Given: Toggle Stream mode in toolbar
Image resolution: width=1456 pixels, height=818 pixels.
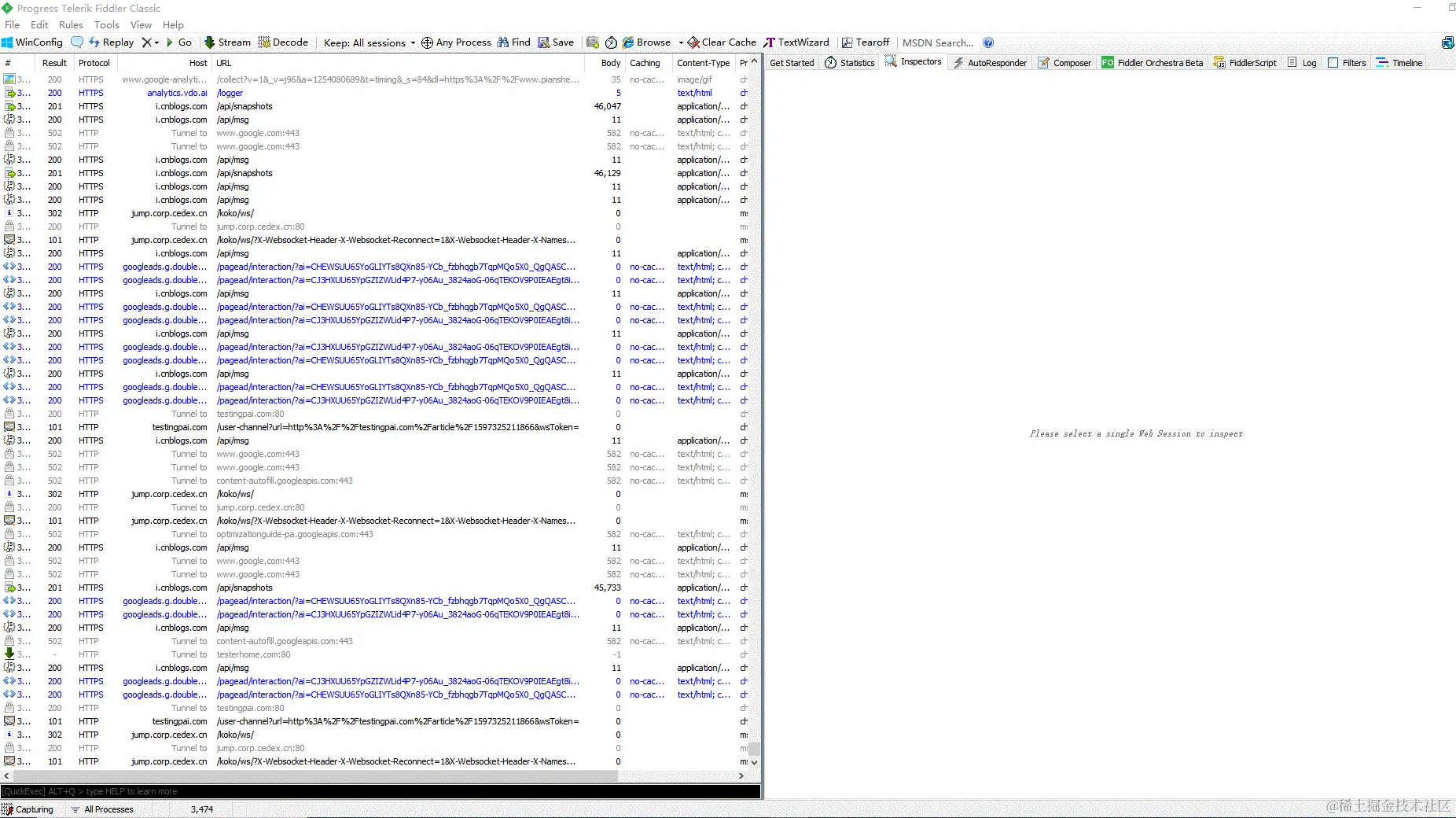Looking at the screenshot, I should (x=228, y=42).
